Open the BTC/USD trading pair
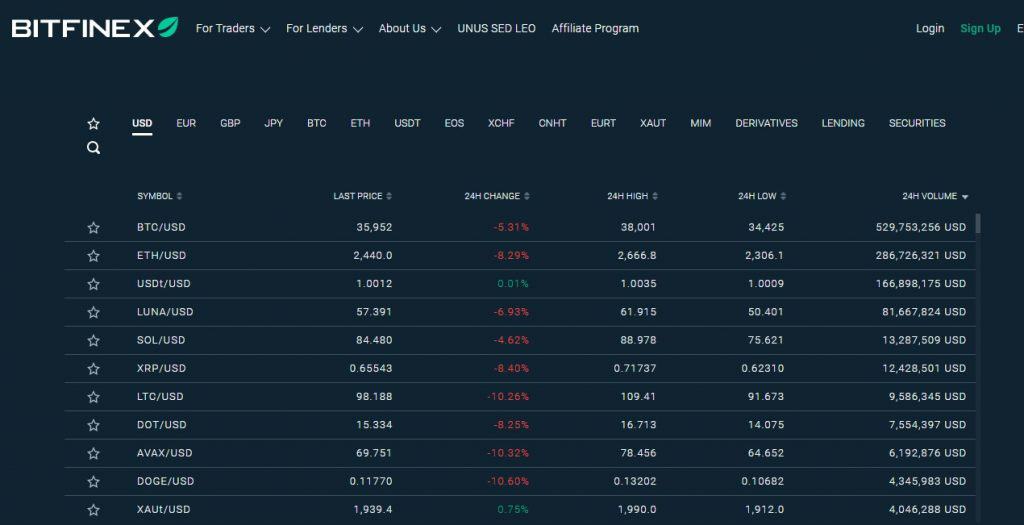This screenshot has height=525, width=1024. pyautogui.click(x=161, y=227)
